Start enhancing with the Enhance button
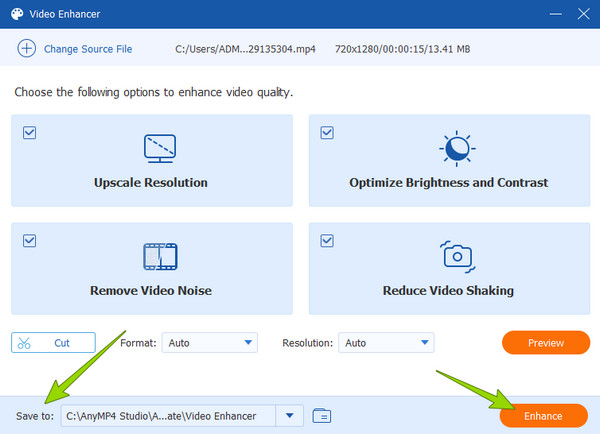The width and height of the screenshot is (600, 434). pos(543,416)
